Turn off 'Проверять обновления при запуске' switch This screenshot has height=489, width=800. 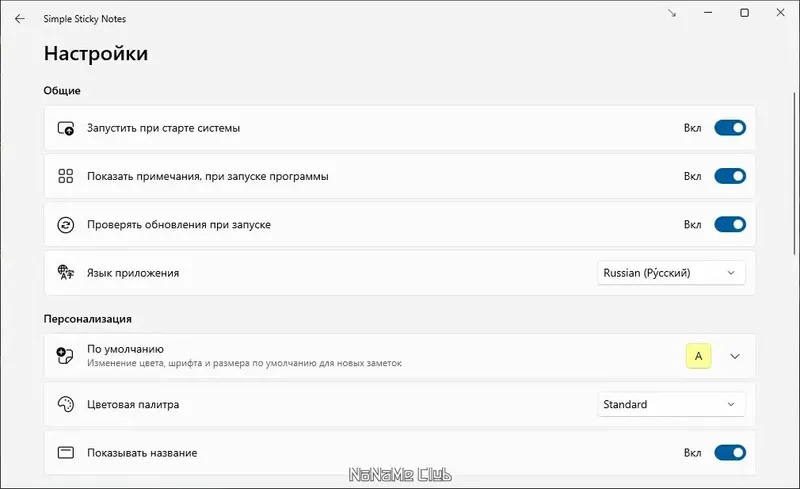pyautogui.click(x=730, y=225)
